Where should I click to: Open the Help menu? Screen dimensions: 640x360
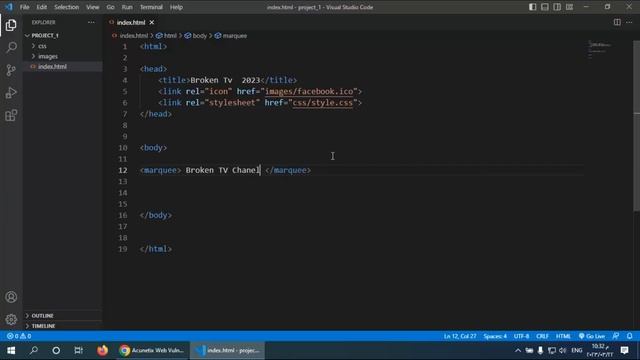click(176, 7)
